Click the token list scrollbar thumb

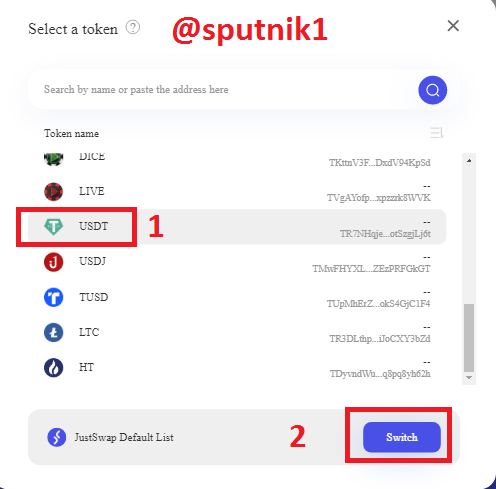click(469, 337)
